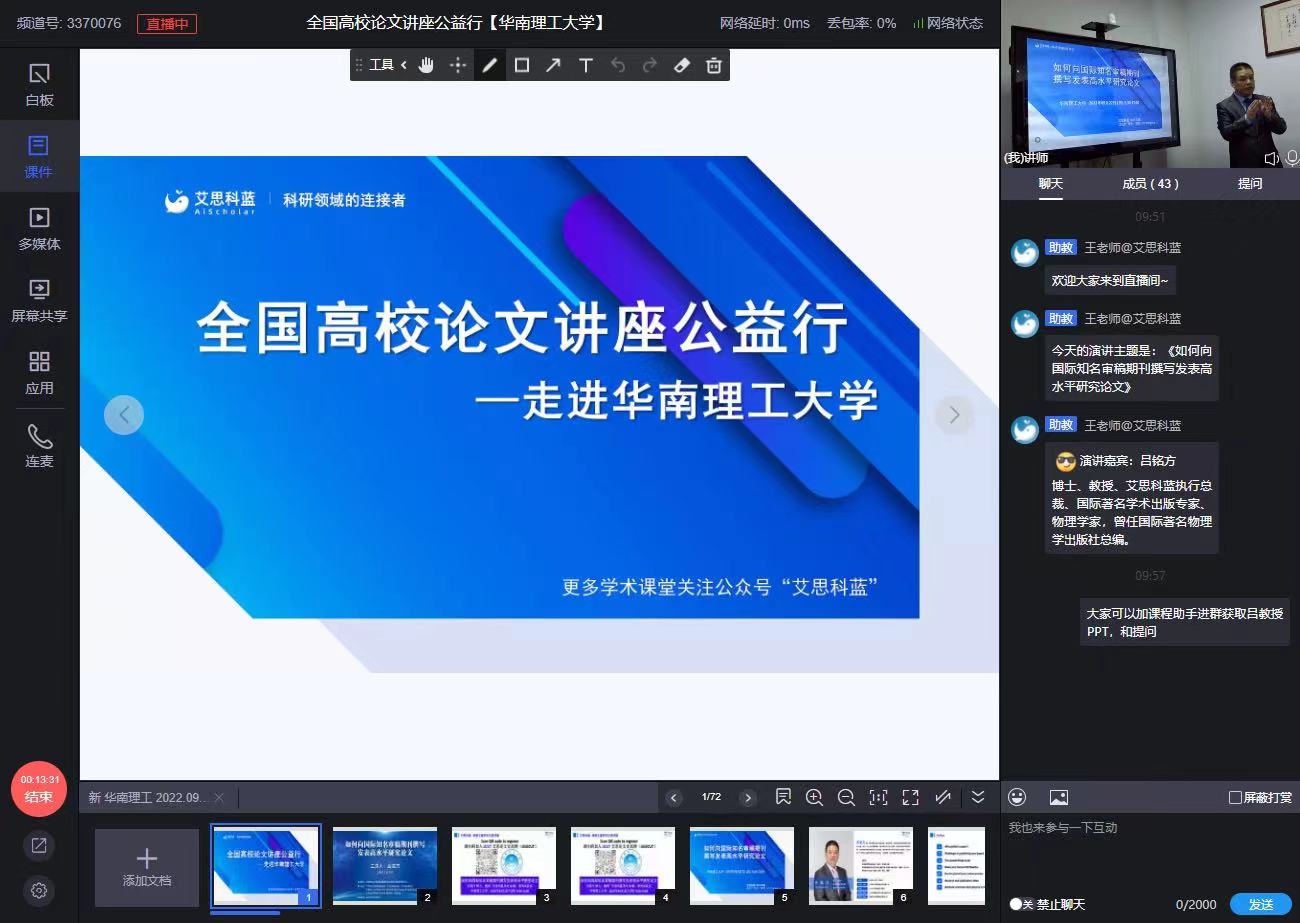Collapse the thumbnail strip with double chevron
Image resolution: width=1300 pixels, height=923 pixels.
pos(978,797)
